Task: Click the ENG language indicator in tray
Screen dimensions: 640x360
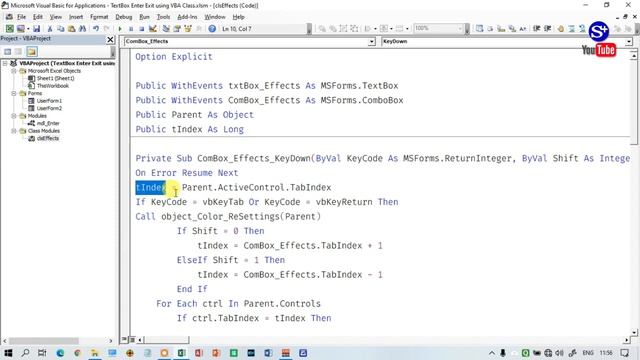Action: (588, 353)
